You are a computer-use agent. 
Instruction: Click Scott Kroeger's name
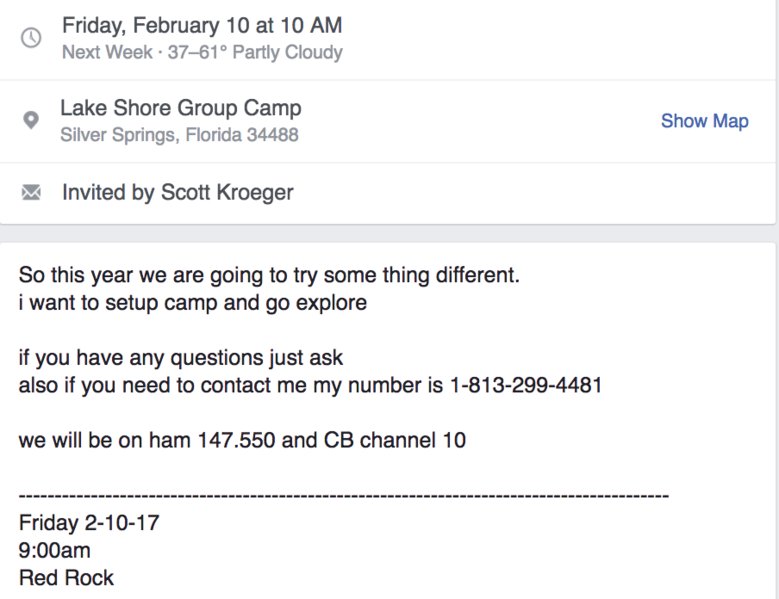227,192
